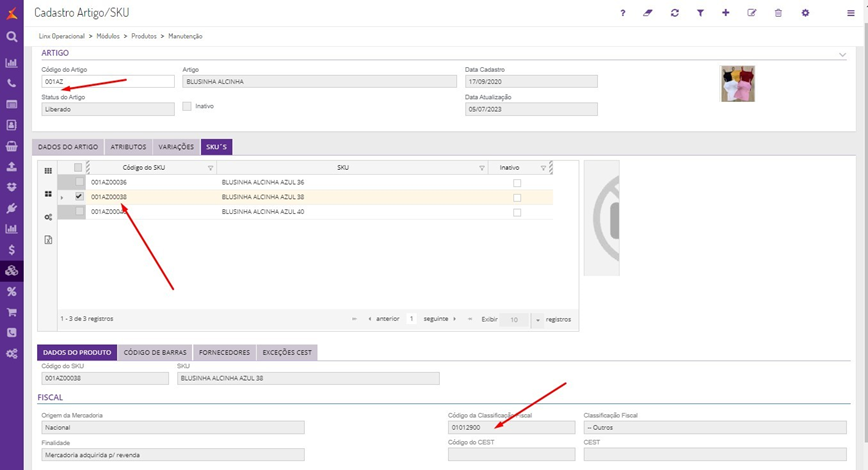Click the Excel export icon beside table
Viewport: 868px width, 470px height.
point(48,240)
